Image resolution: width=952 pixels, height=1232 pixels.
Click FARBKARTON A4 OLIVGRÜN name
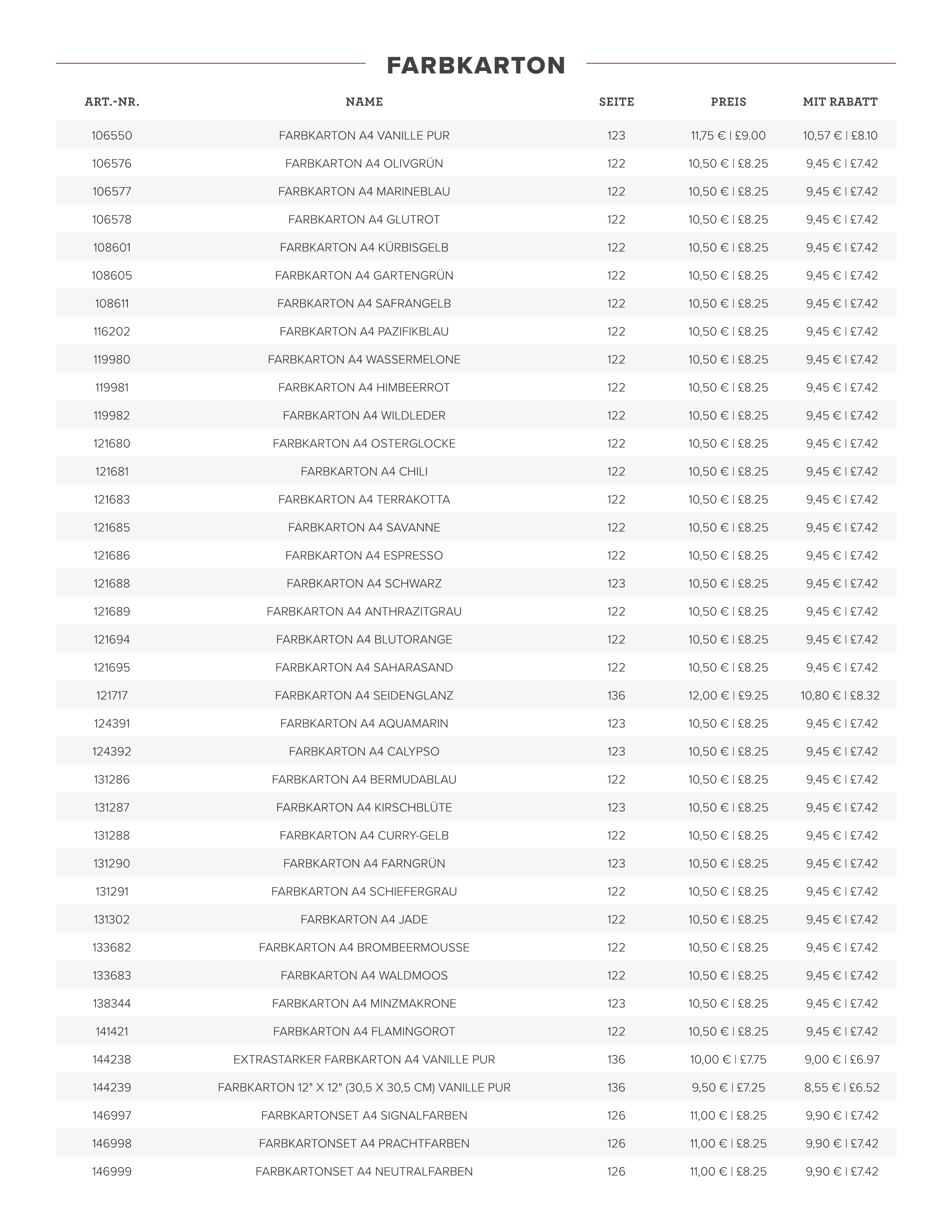(x=364, y=164)
